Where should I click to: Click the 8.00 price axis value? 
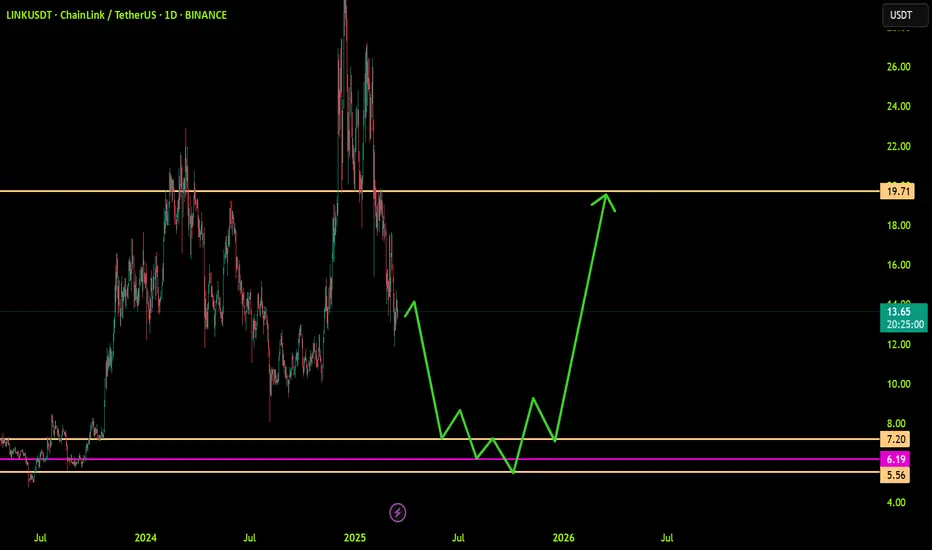[x=896, y=423]
